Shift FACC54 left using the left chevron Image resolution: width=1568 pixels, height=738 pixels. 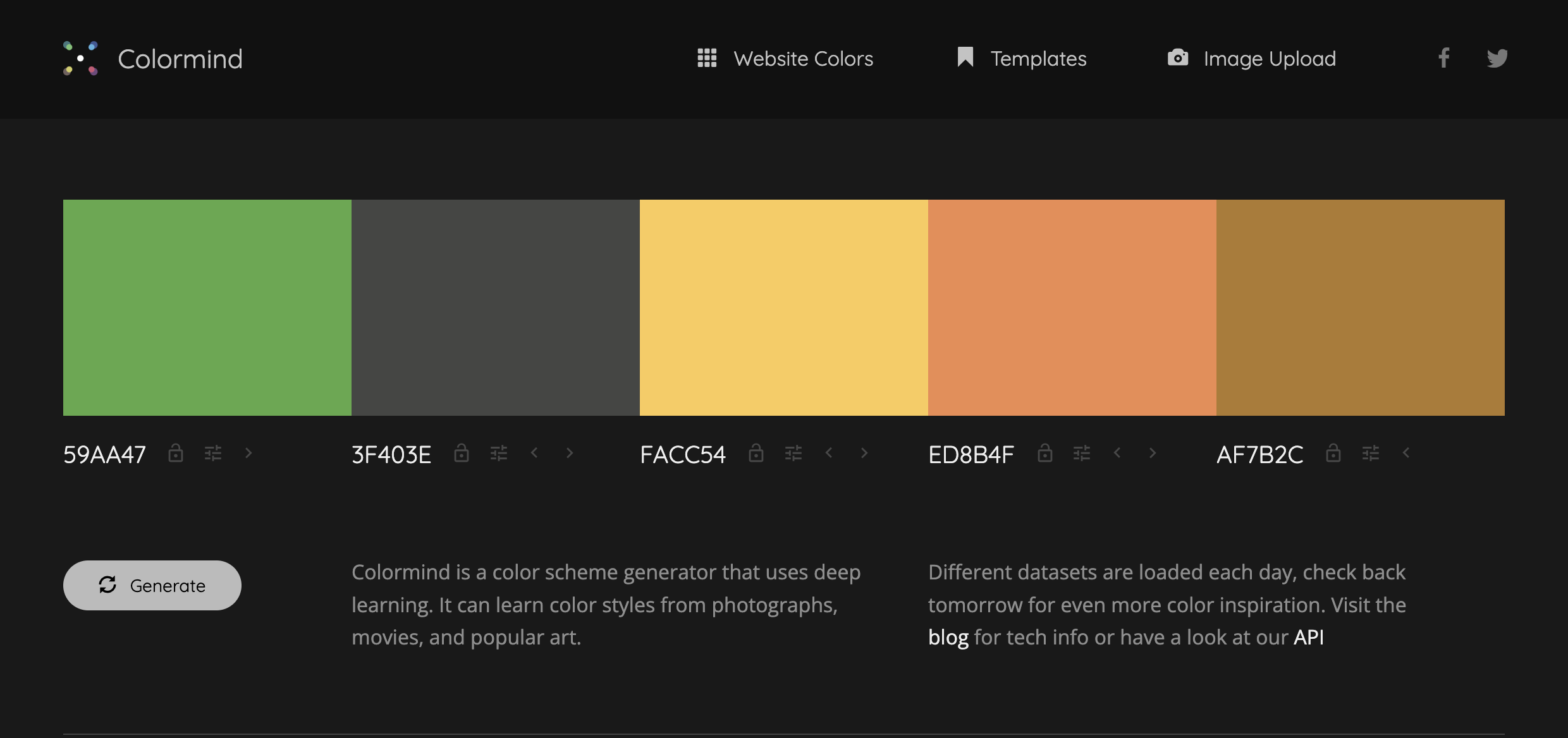click(829, 452)
